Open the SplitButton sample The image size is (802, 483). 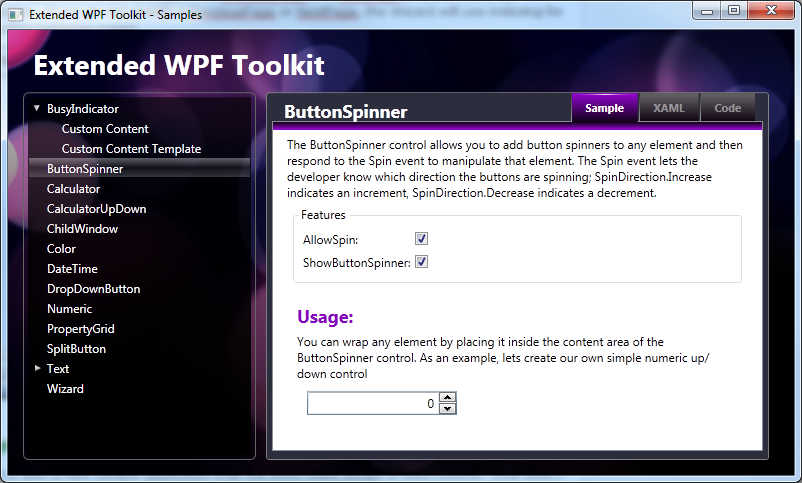coord(76,348)
